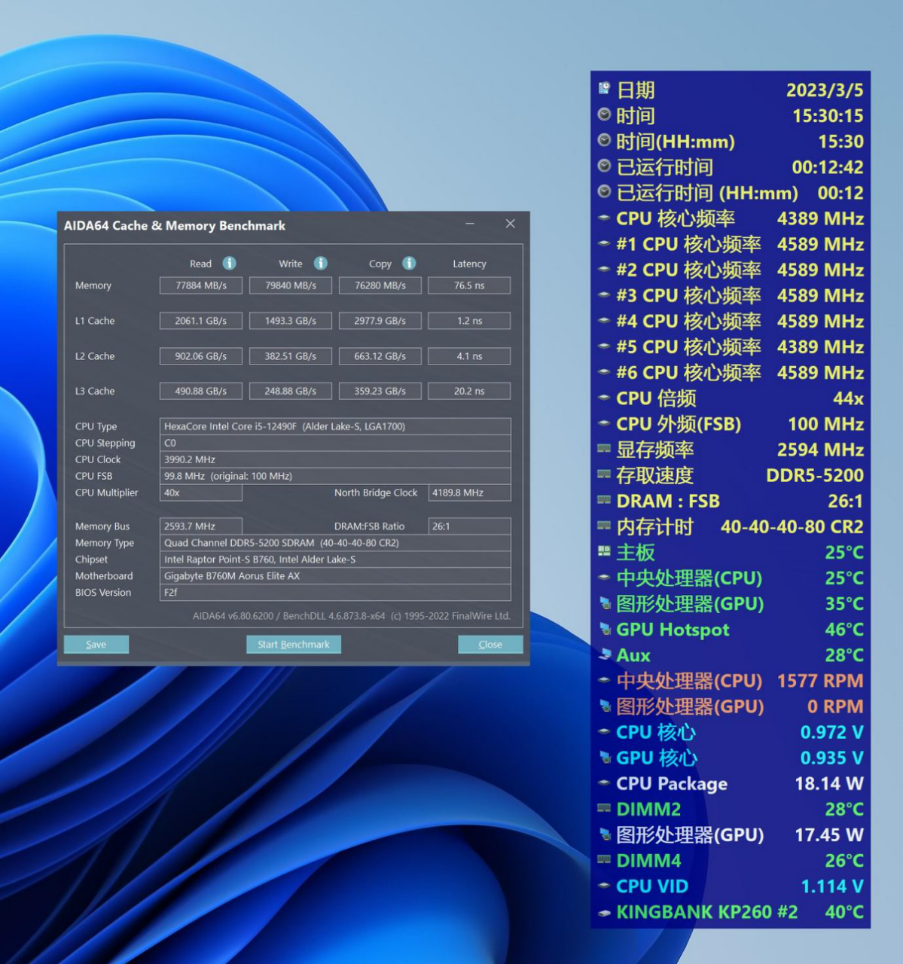
Task: Click the Memory Bus 2593.7 MHz field
Action: tap(201, 526)
